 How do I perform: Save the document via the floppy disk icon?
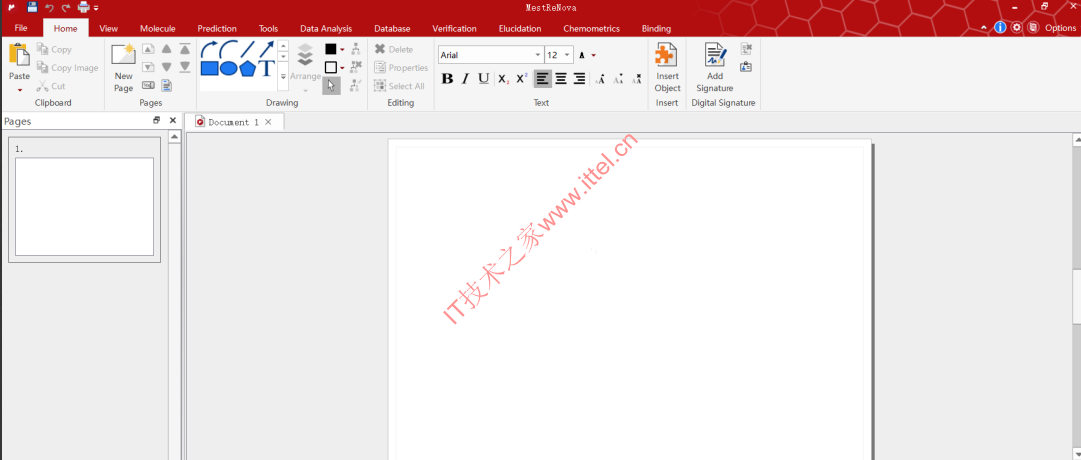point(32,8)
